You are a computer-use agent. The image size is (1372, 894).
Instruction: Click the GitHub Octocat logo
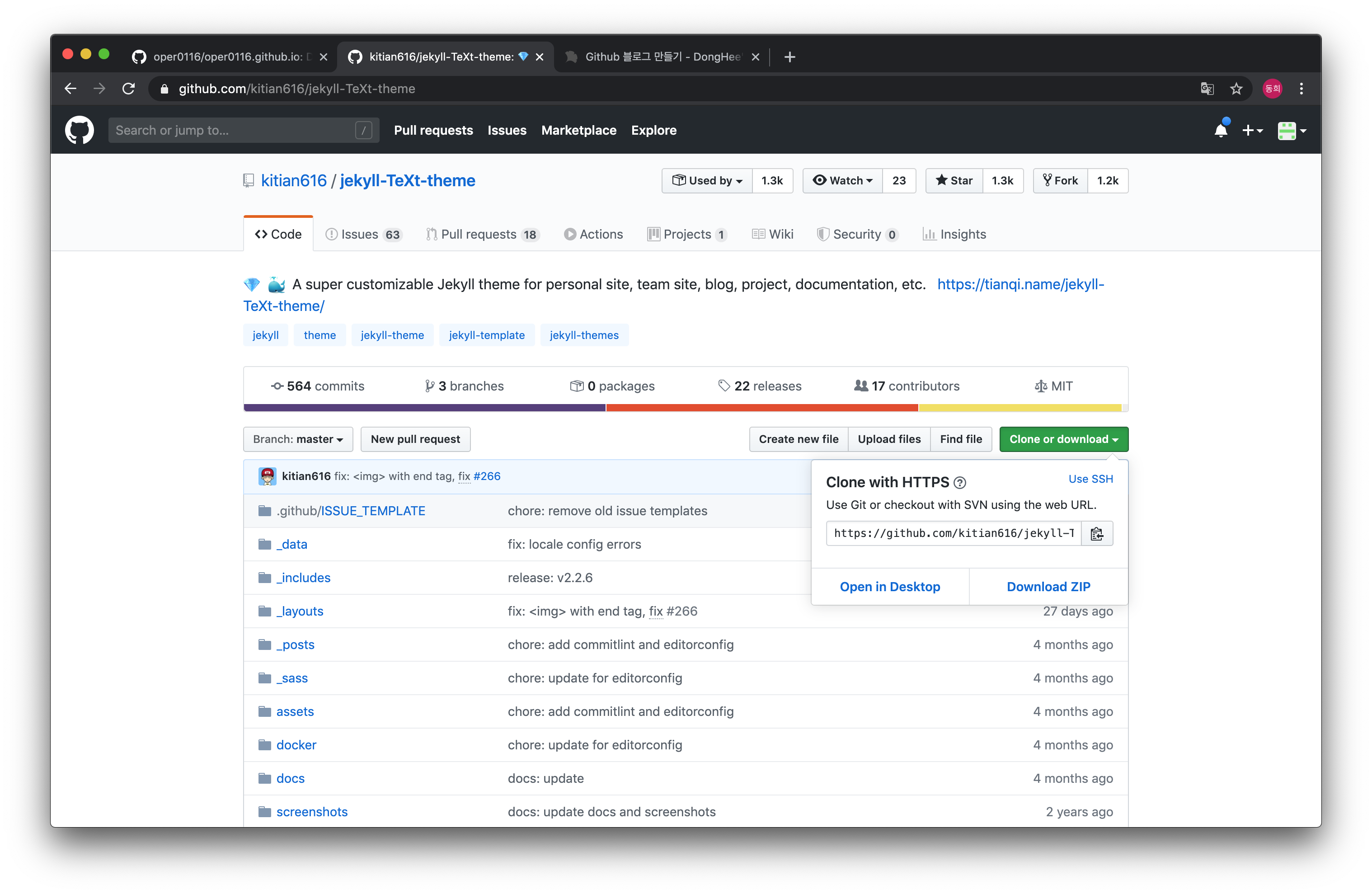(x=80, y=130)
